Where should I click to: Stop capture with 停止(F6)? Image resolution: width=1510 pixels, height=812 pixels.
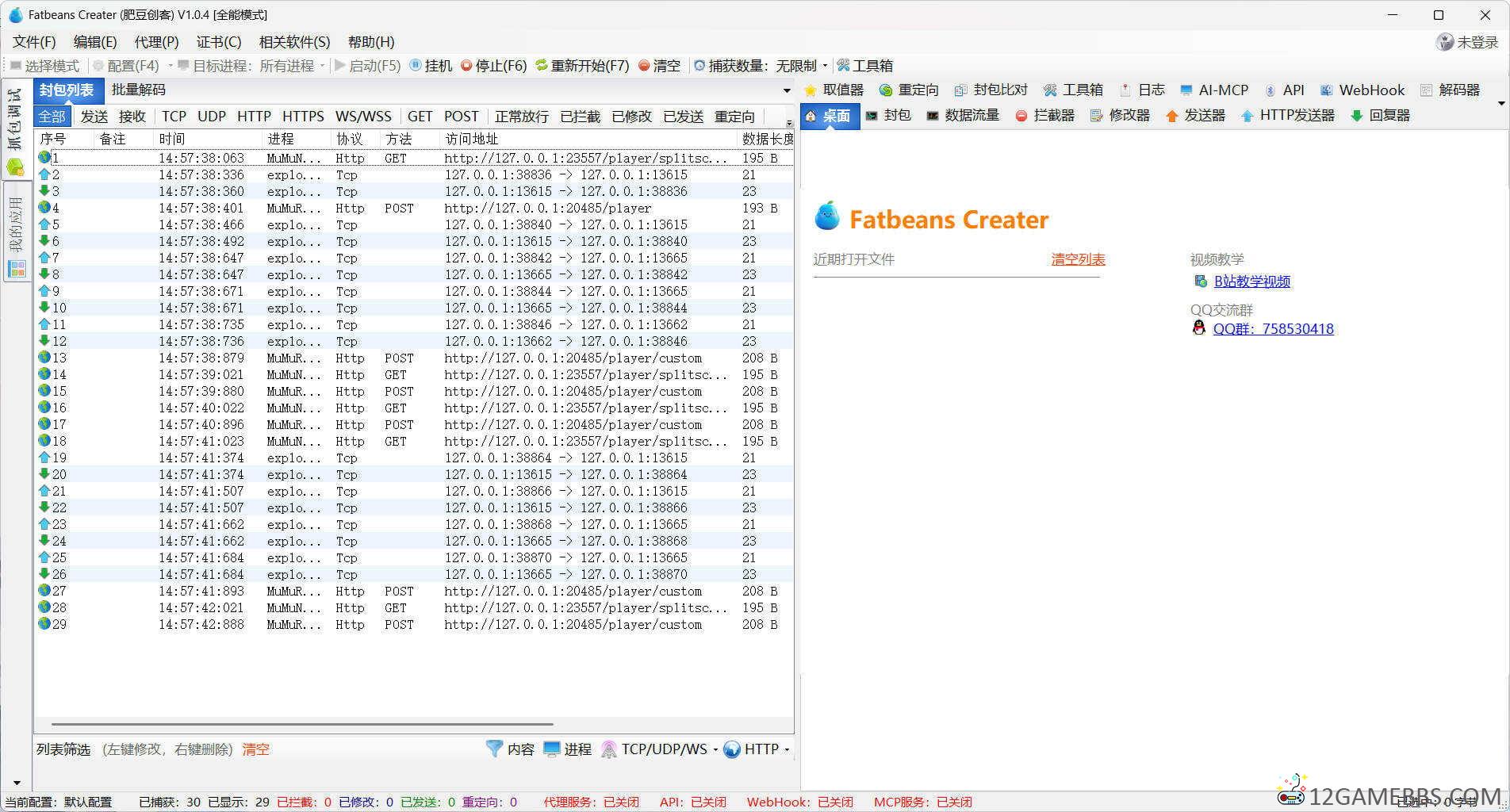point(493,66)
